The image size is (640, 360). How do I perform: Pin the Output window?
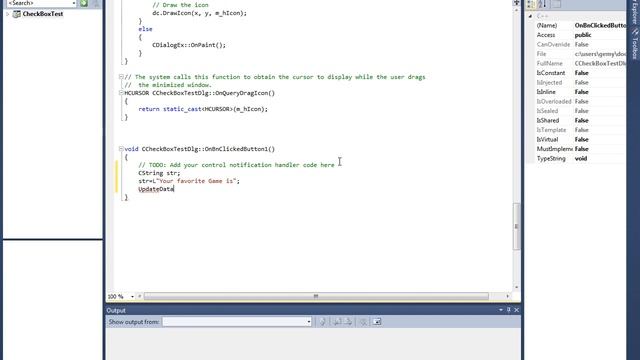pyautogui.click(x=509, y=310)
